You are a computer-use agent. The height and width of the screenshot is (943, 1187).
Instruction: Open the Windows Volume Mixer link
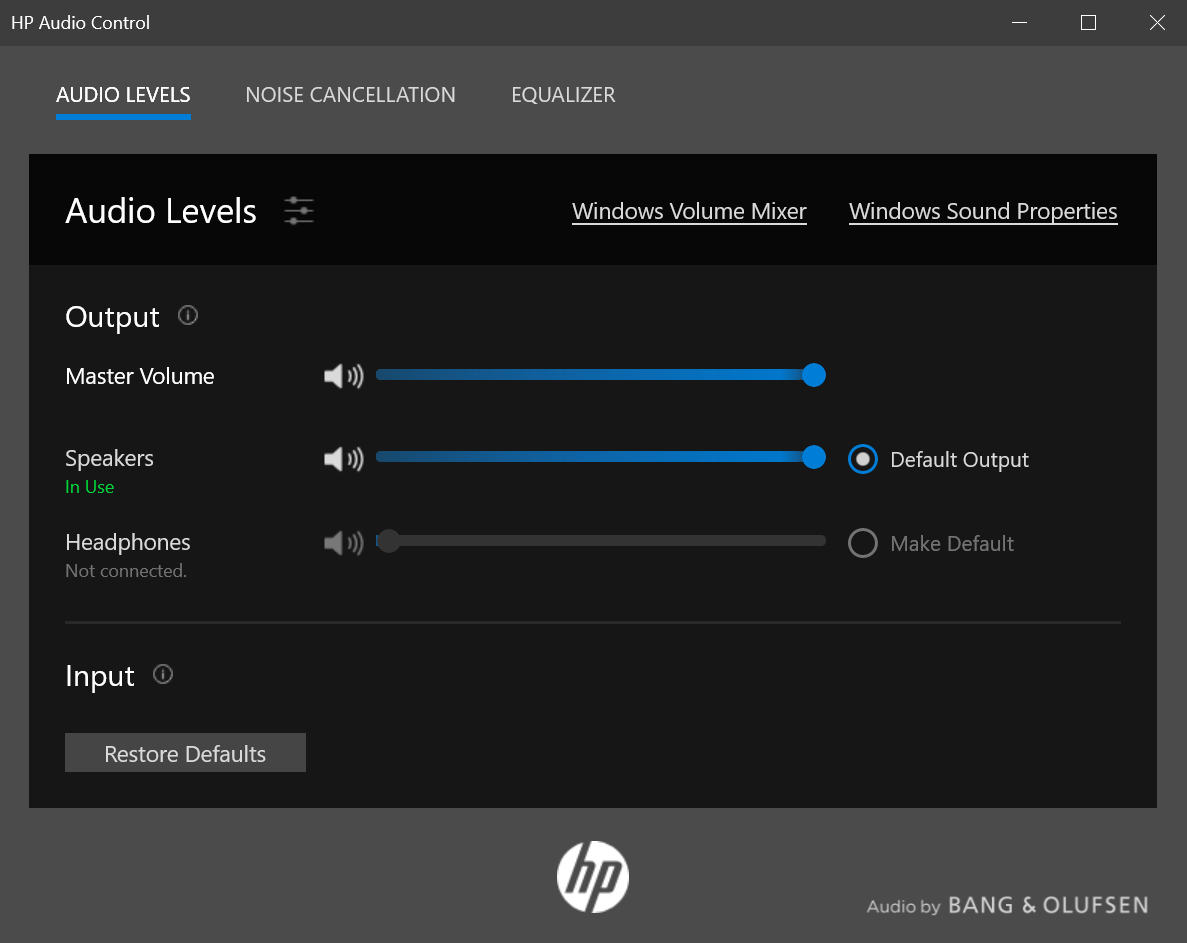(689, 212)
